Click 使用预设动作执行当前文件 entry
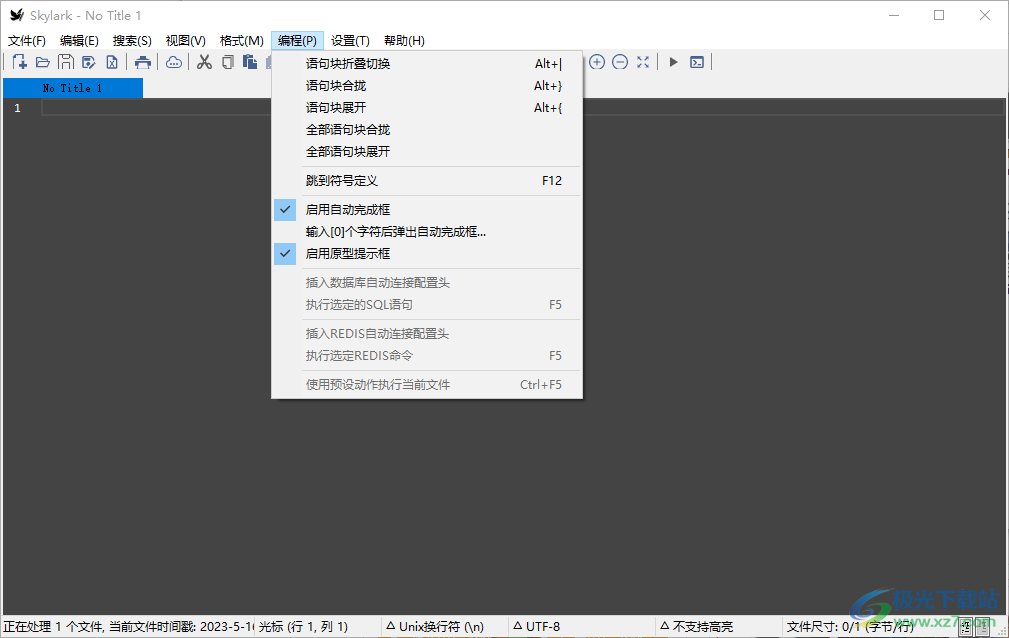 tap(427, 384)
